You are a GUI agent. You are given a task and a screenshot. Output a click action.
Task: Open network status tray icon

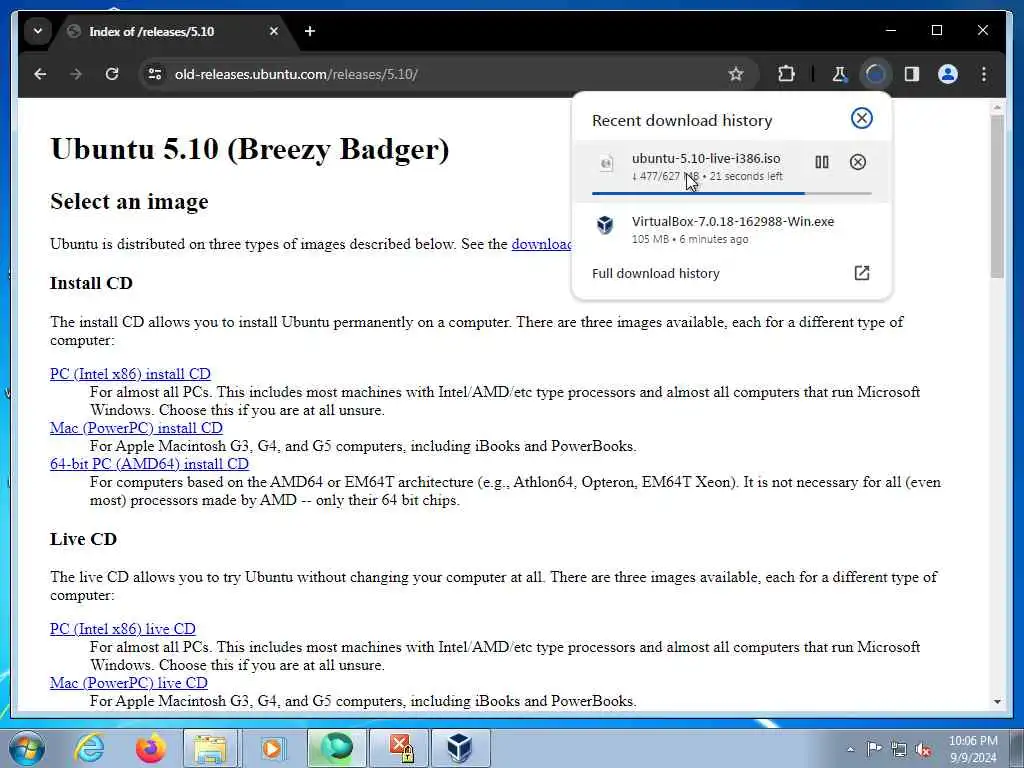(x=899, y=750)
